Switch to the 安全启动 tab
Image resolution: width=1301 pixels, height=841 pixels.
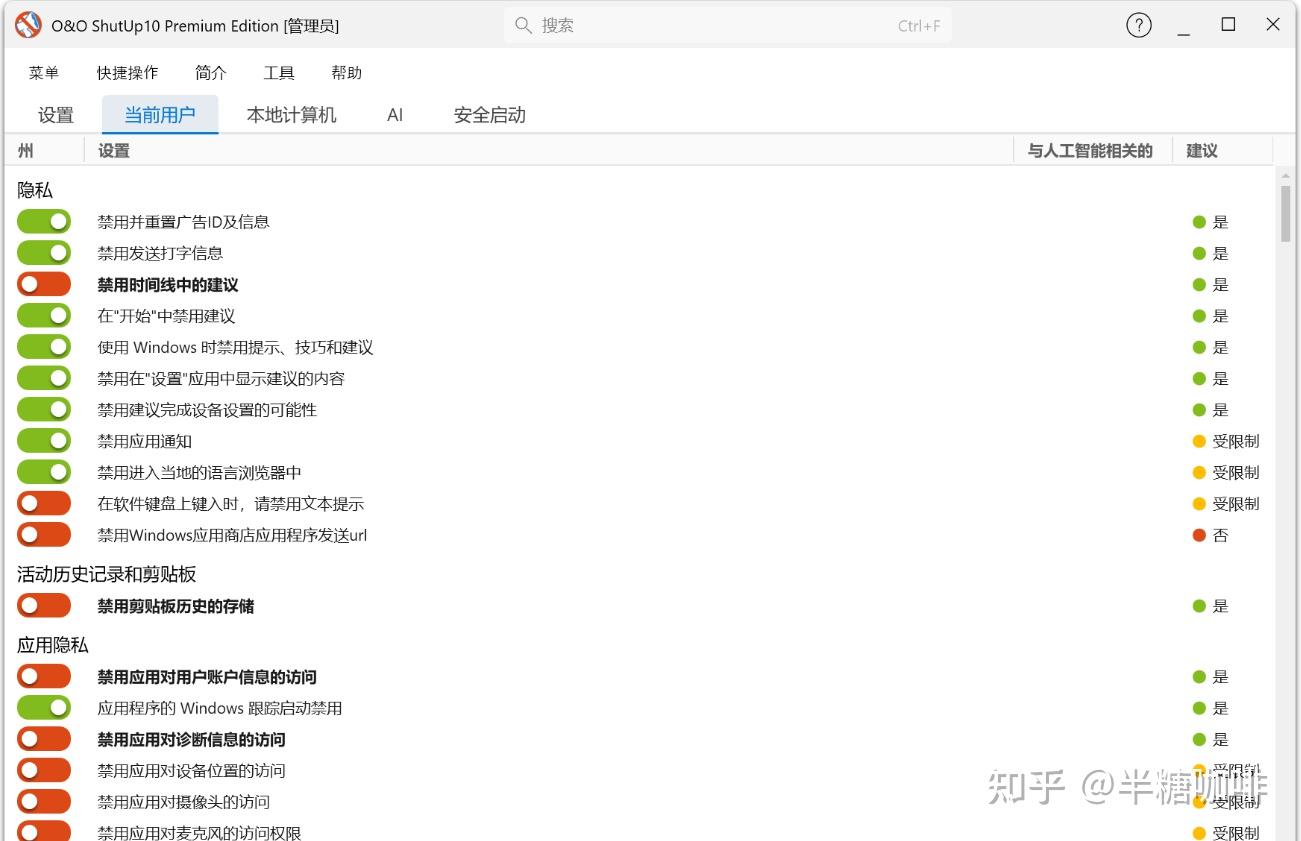pos(490,115)
